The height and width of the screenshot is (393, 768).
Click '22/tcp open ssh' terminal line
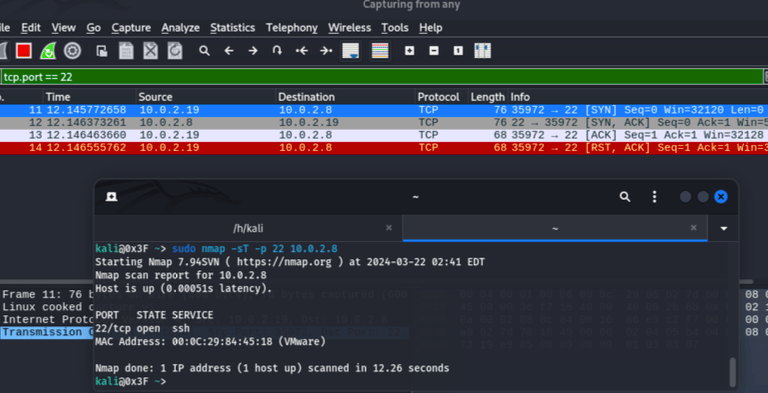143,328
